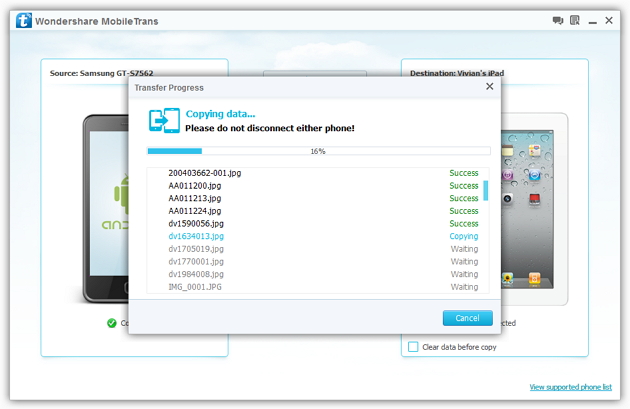Select file AA011224.jpg
This screenshot has height=409, width=630.
click(194, 211)
